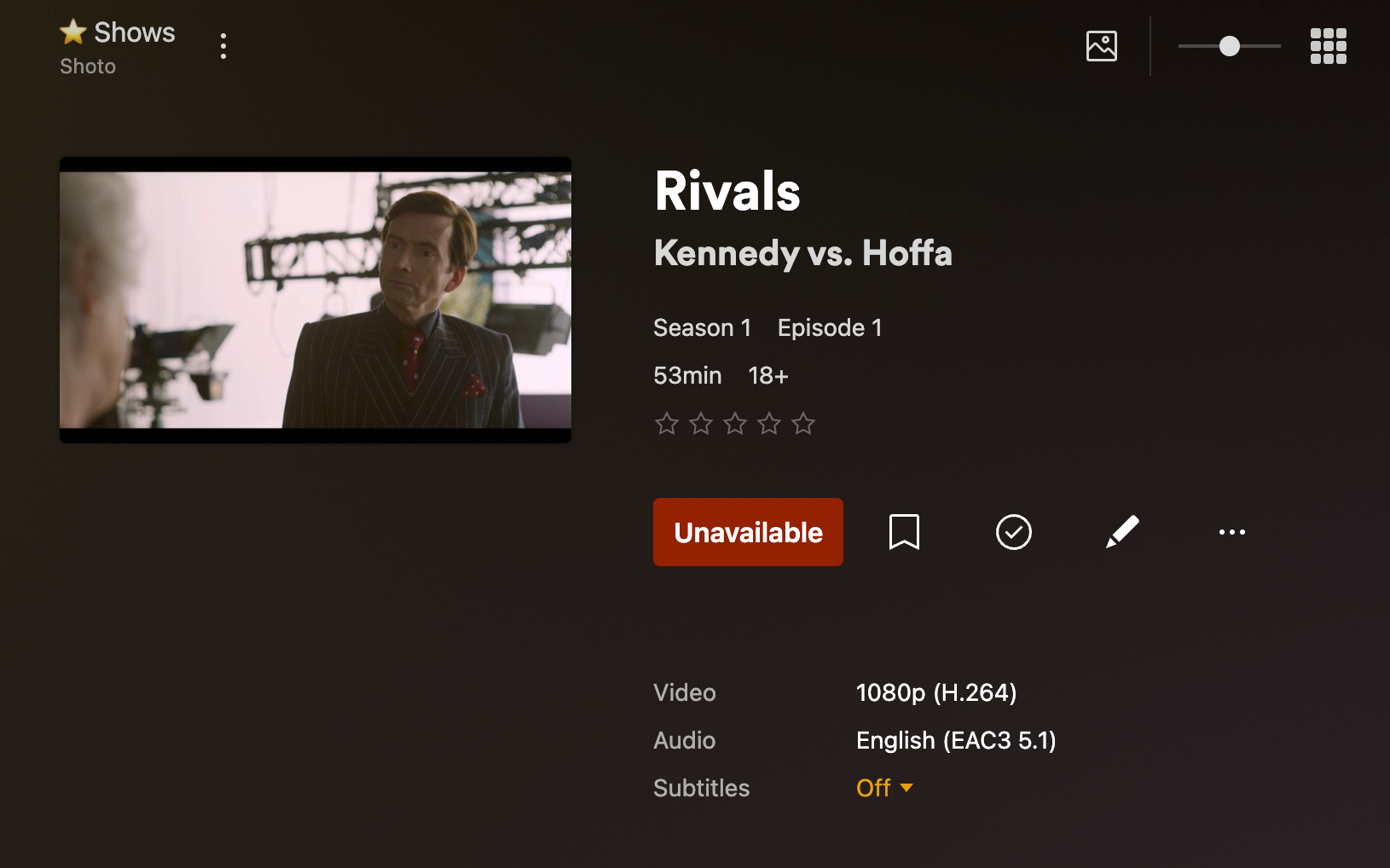The width and height of the screenshot is (1390, 868).
Task: Click the artwork image icon in toolbar
Action: pyautogui.click(x=1101, y=46)
